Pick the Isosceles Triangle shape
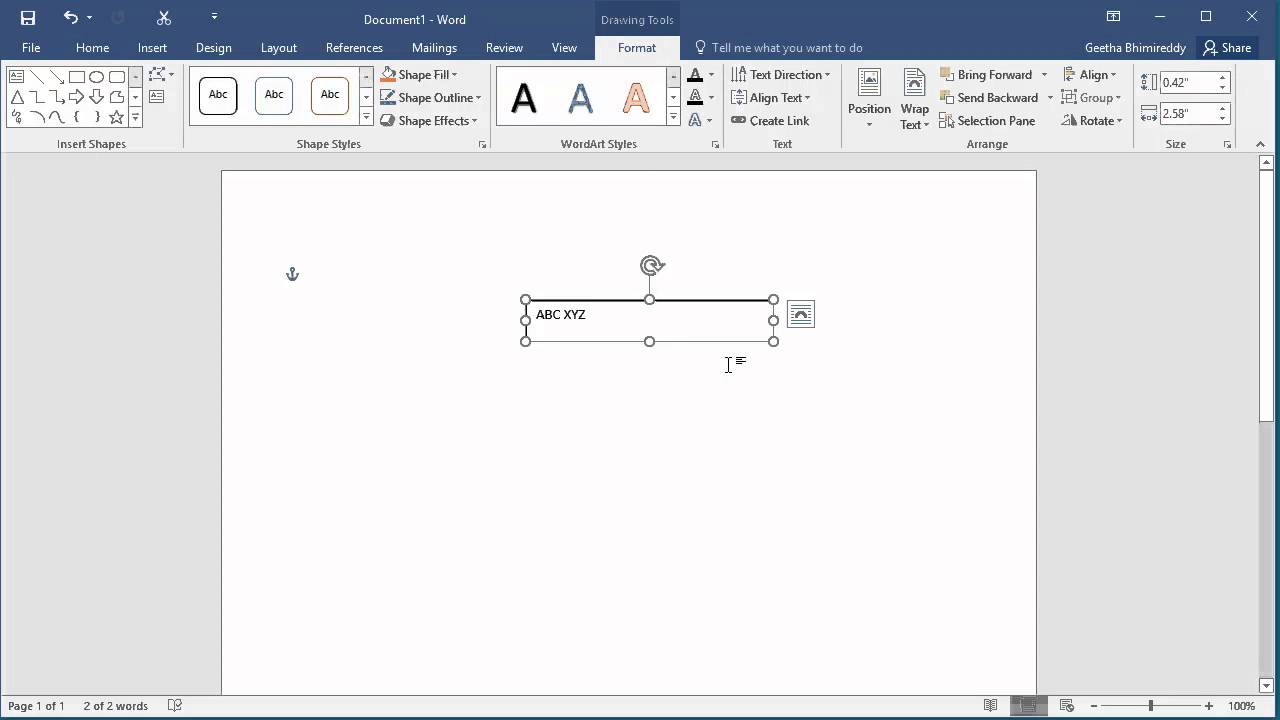This screenshot has height=720, width=1280. [17, 97]
